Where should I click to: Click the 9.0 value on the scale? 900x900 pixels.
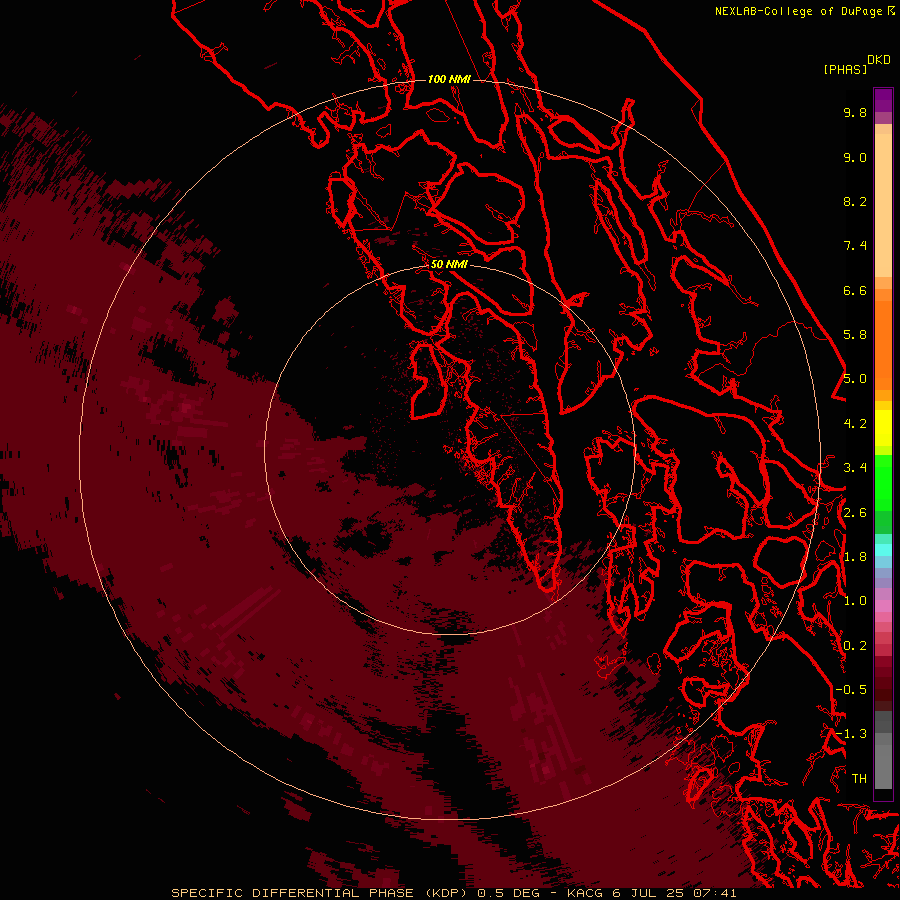point(855,157)
